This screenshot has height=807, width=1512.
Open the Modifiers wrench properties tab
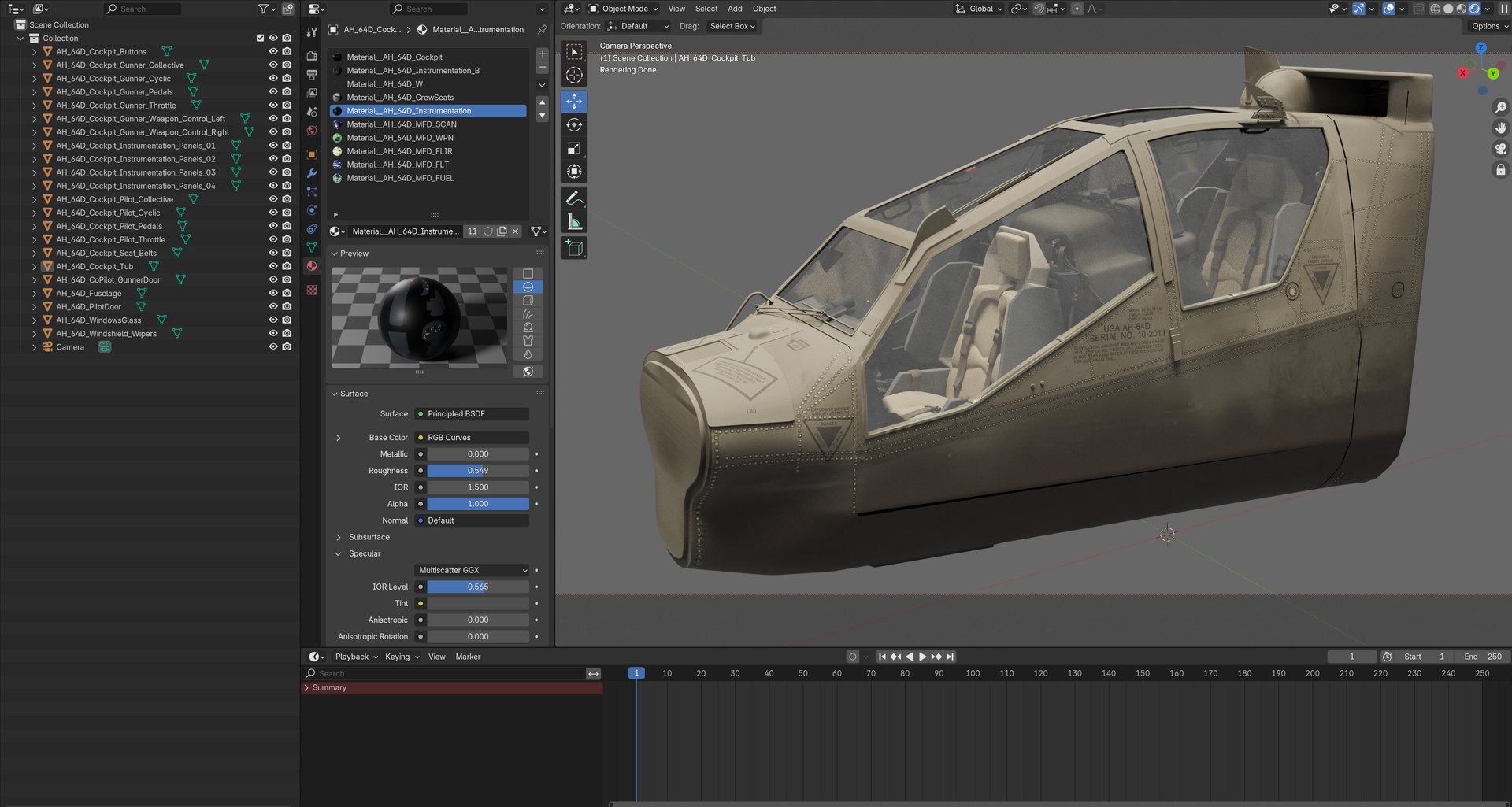(312, 173)
